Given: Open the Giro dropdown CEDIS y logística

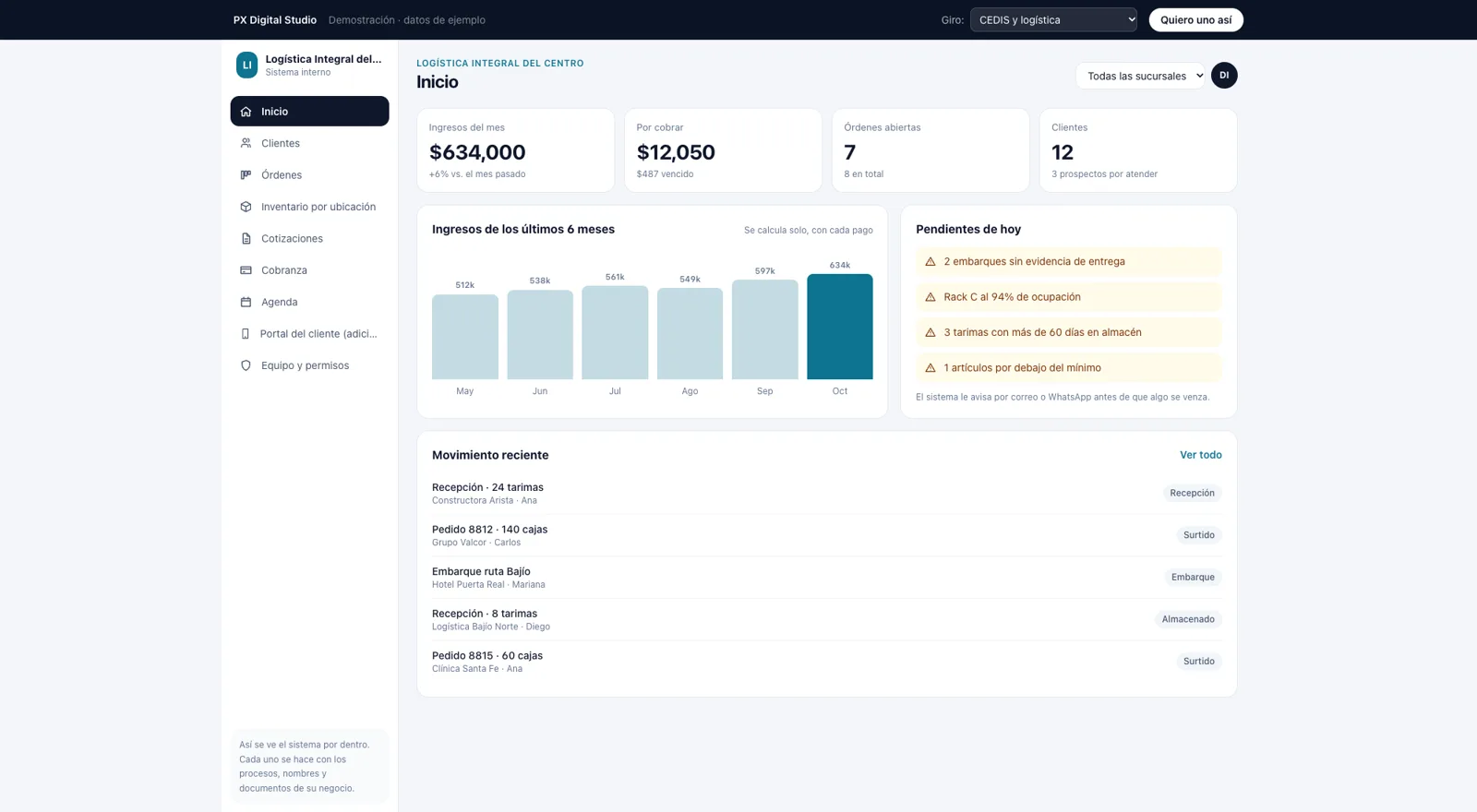Looking at the screenshot, I should point(1053,19).
